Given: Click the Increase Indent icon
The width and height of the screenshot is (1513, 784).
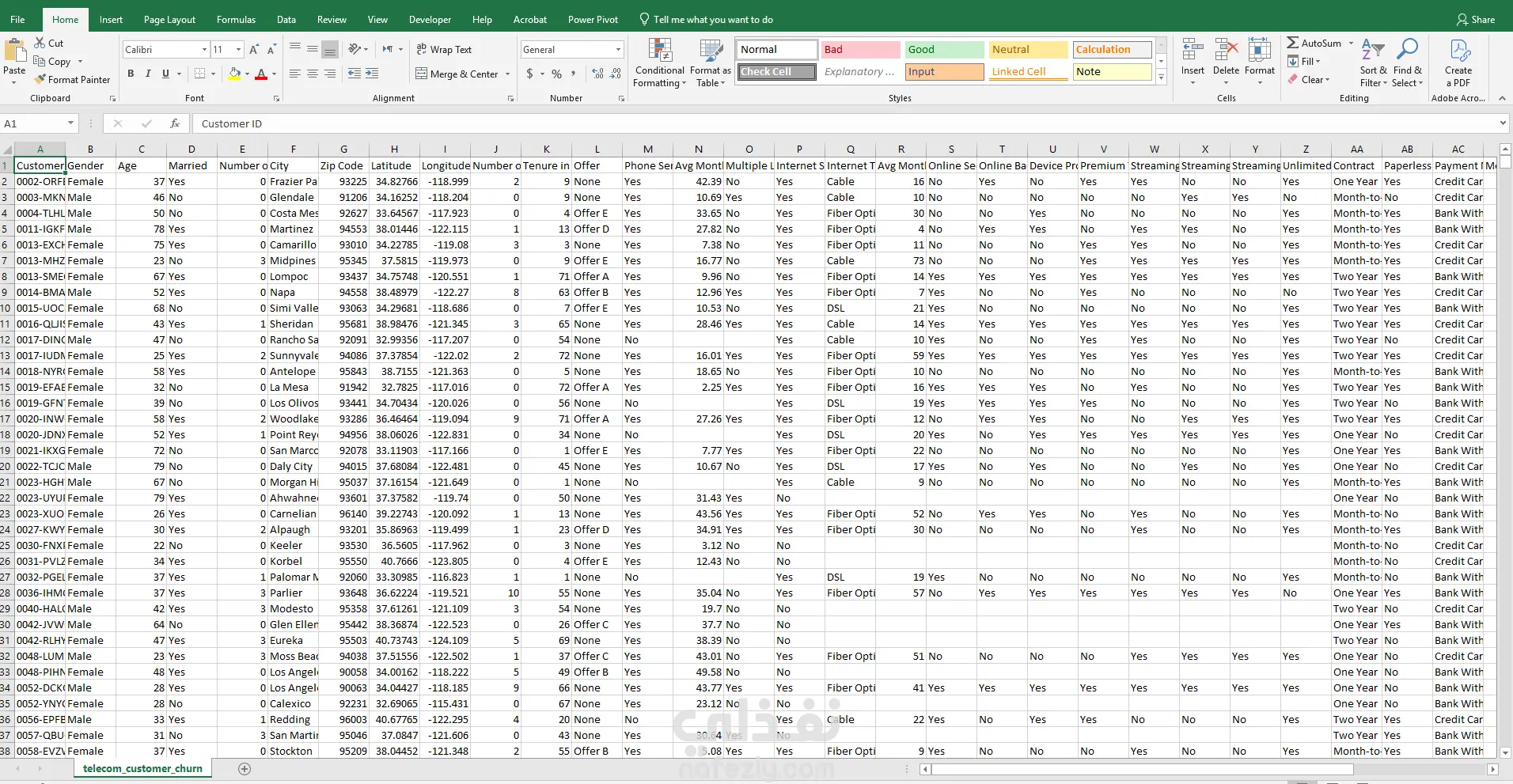Looking at the screenshot, I should coord(371,74).
